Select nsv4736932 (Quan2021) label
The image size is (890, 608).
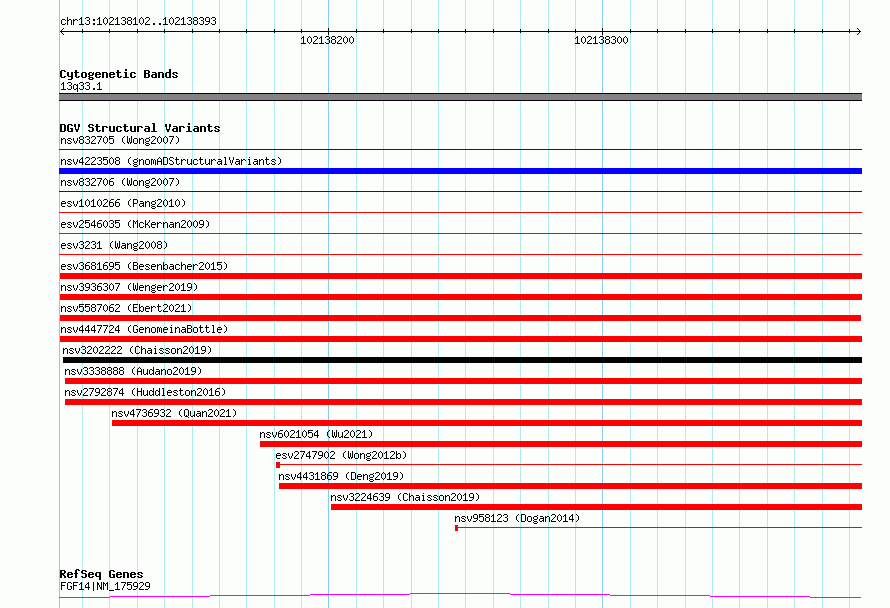tap(174, 413)
